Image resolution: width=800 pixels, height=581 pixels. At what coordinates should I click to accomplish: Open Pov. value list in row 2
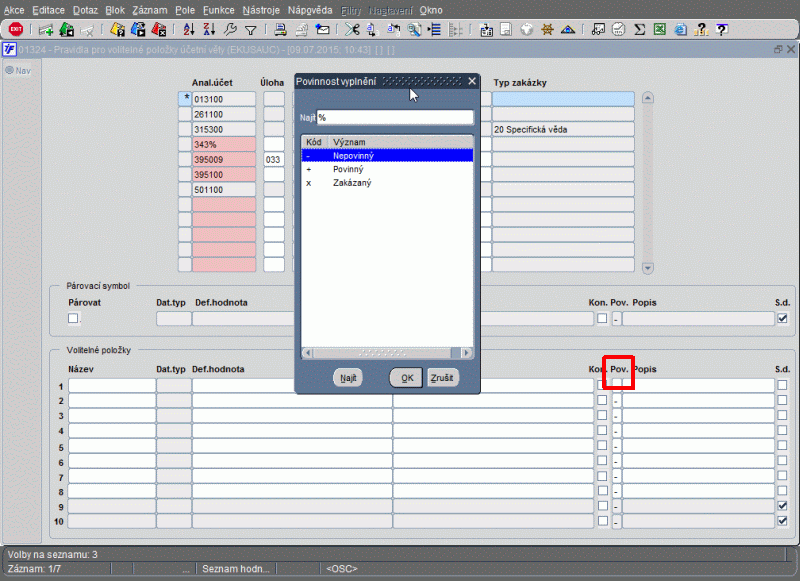pos(616,401)
